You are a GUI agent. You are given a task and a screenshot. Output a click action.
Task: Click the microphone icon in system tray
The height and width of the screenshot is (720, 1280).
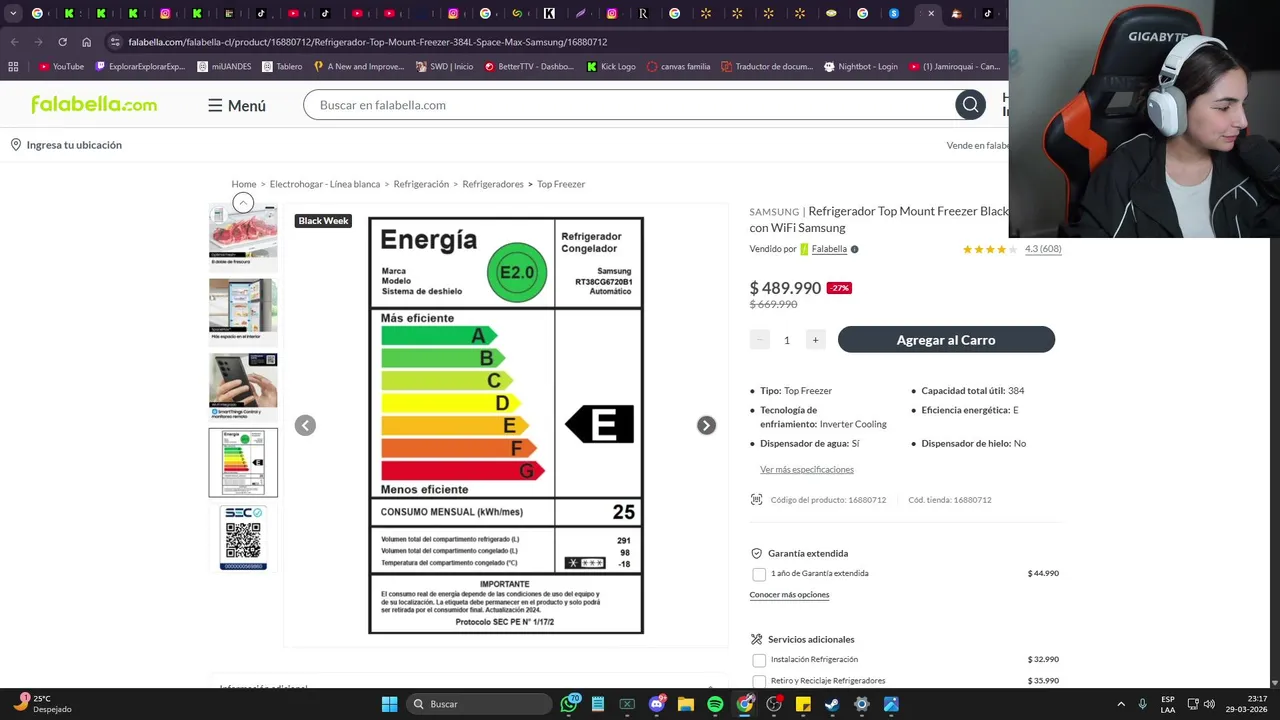(1143, 704)
